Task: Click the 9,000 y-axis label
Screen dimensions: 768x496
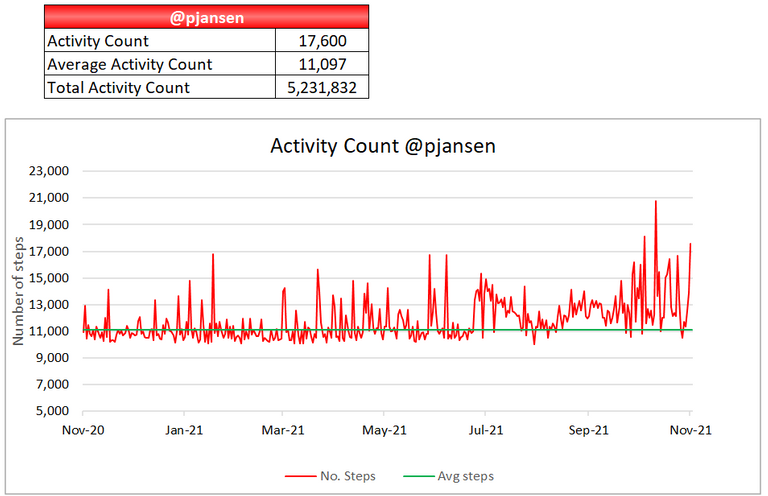Action: point(52,358)
